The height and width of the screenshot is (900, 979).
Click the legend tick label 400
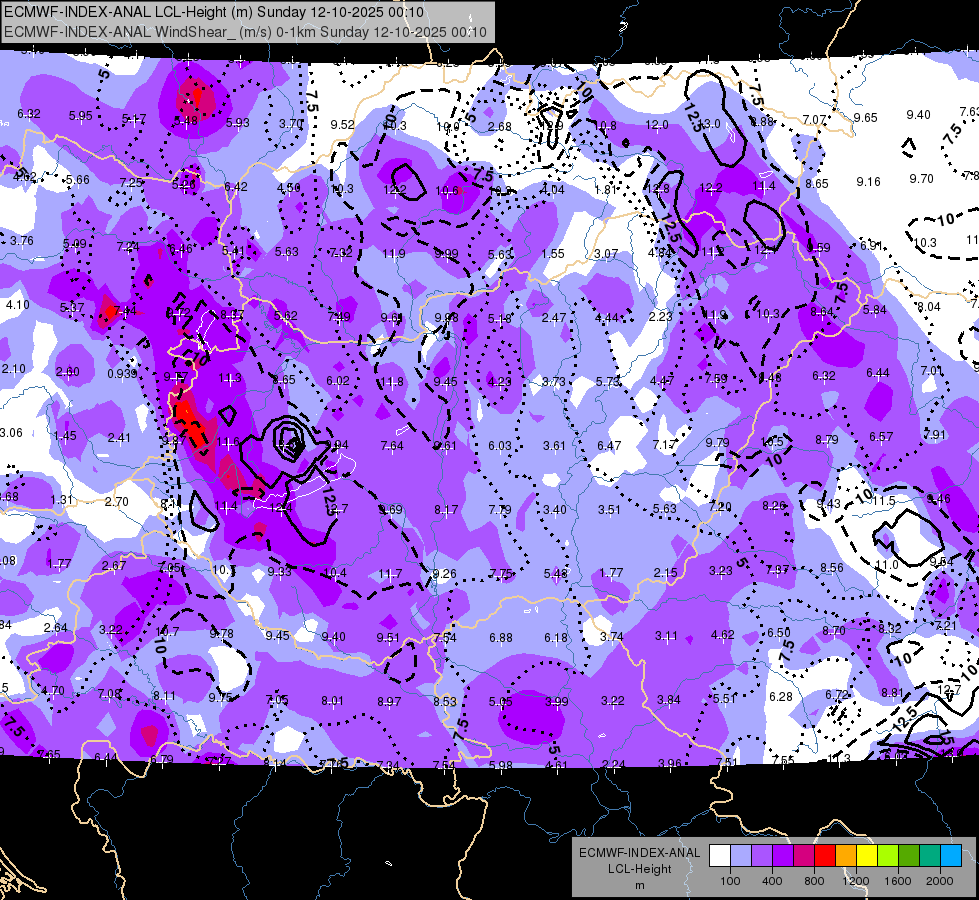pos(772,881)
